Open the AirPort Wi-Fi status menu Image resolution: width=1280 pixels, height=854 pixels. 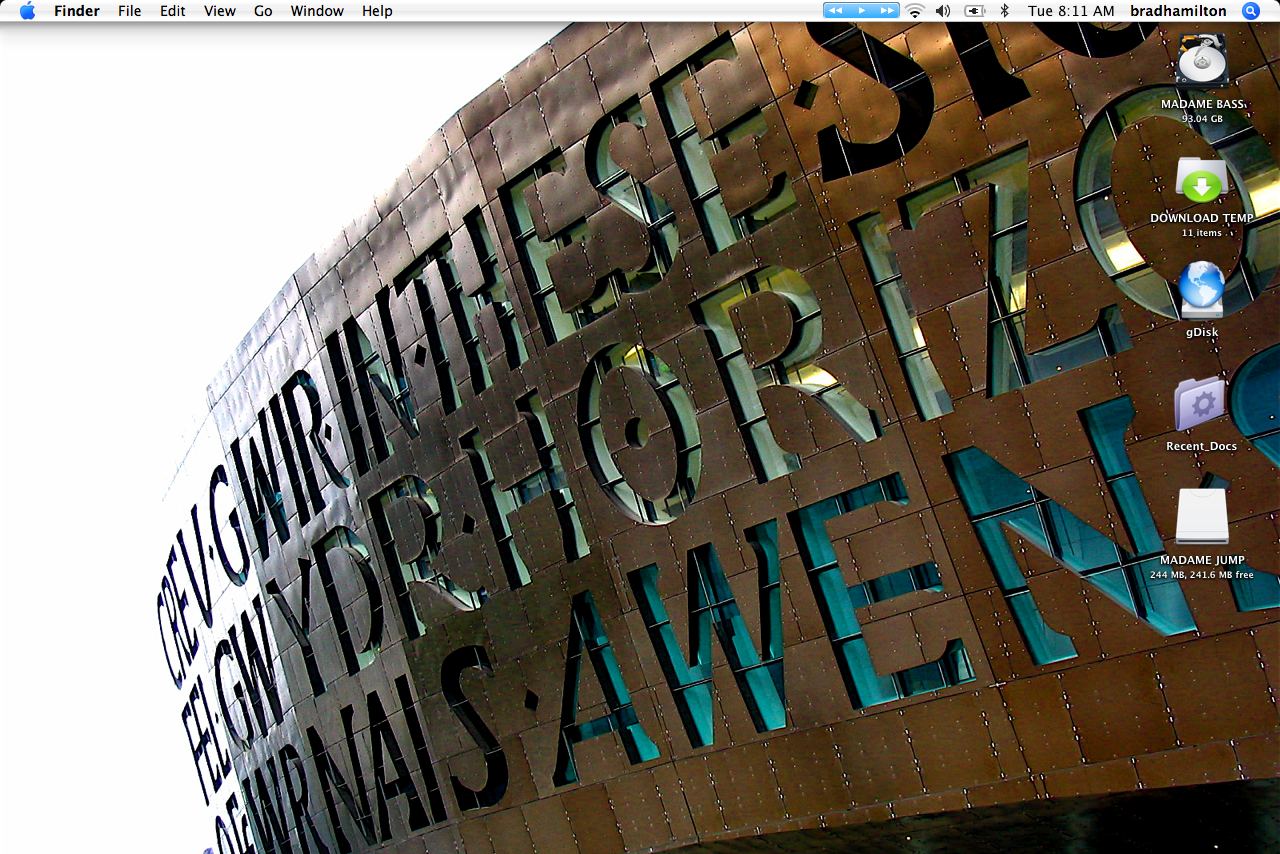click(x=914, y=11)
